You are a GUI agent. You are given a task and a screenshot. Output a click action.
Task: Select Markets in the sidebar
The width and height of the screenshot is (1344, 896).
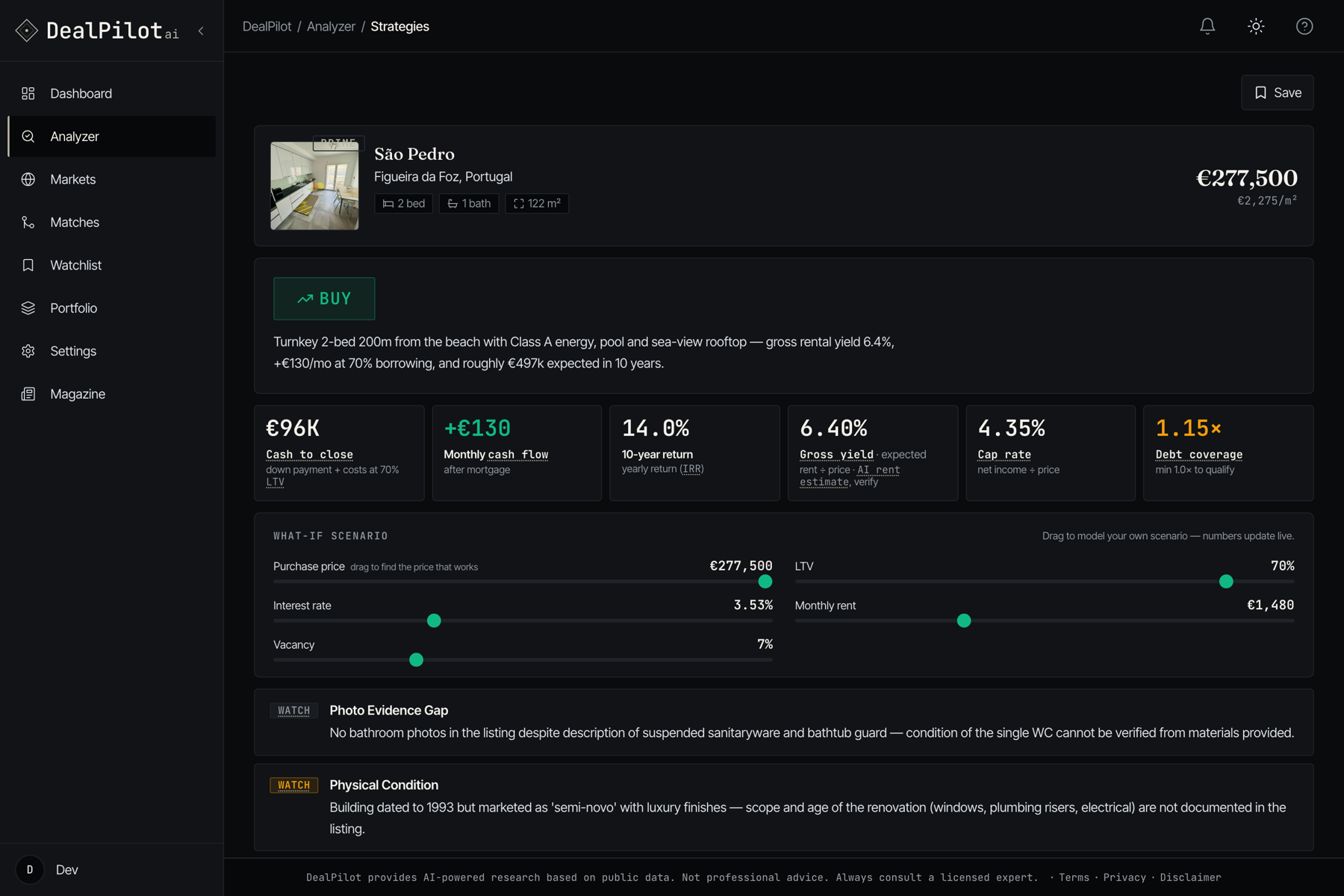(x=112, y=179)
